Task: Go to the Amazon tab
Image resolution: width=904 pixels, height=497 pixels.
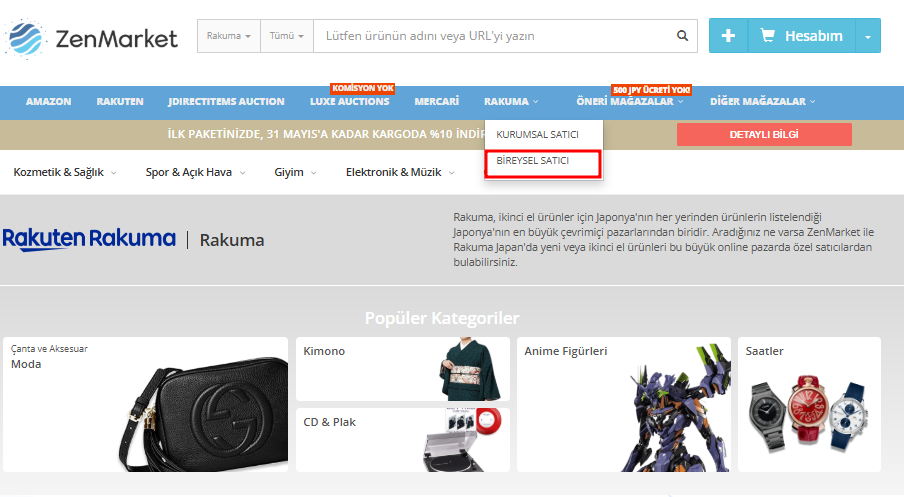Action: point(48,101)
